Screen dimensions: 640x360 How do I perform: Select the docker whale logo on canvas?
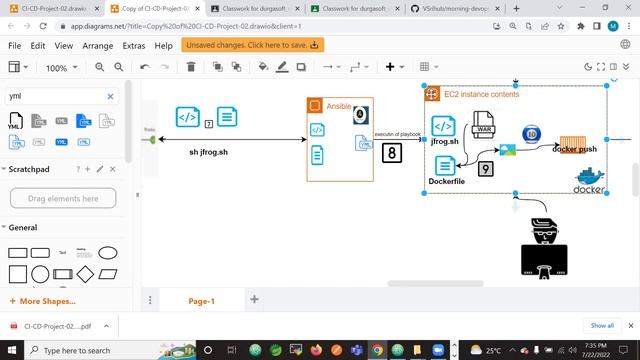point(589,180)
